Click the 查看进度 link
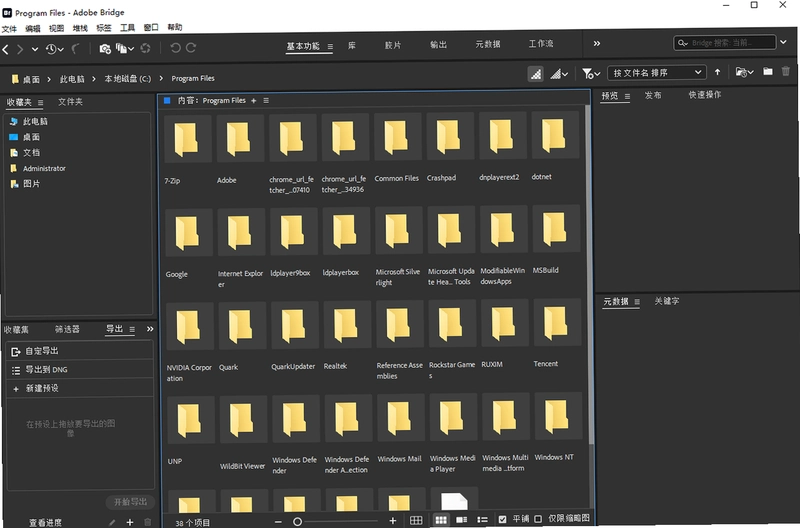Screen dimensions: 800x528 tap(45, 522)
